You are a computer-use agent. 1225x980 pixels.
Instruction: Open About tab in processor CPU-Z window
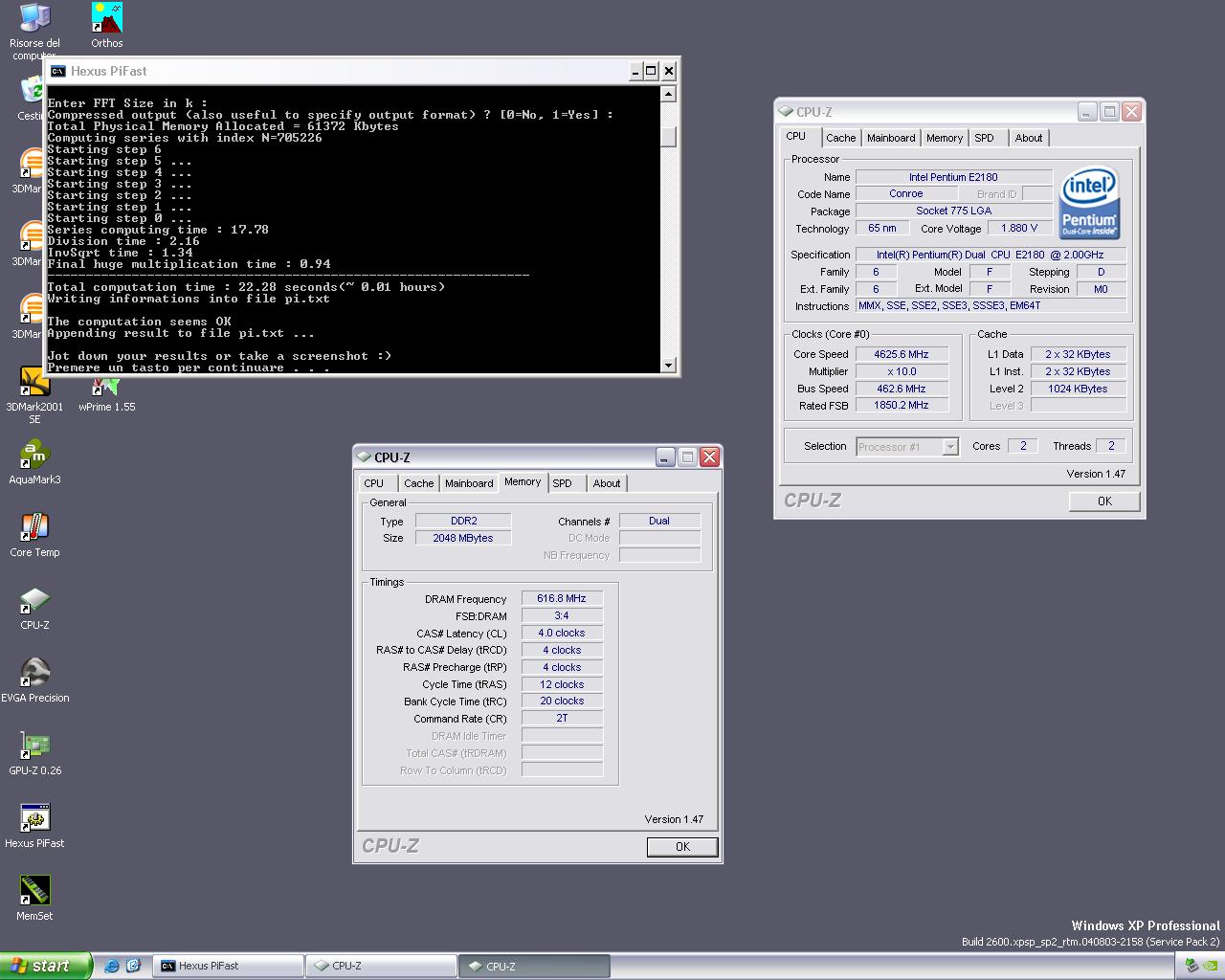(x=1029, y=138)
